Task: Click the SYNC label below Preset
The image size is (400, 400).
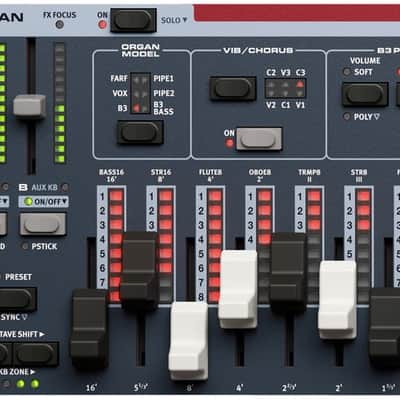Action: point(14,317)
